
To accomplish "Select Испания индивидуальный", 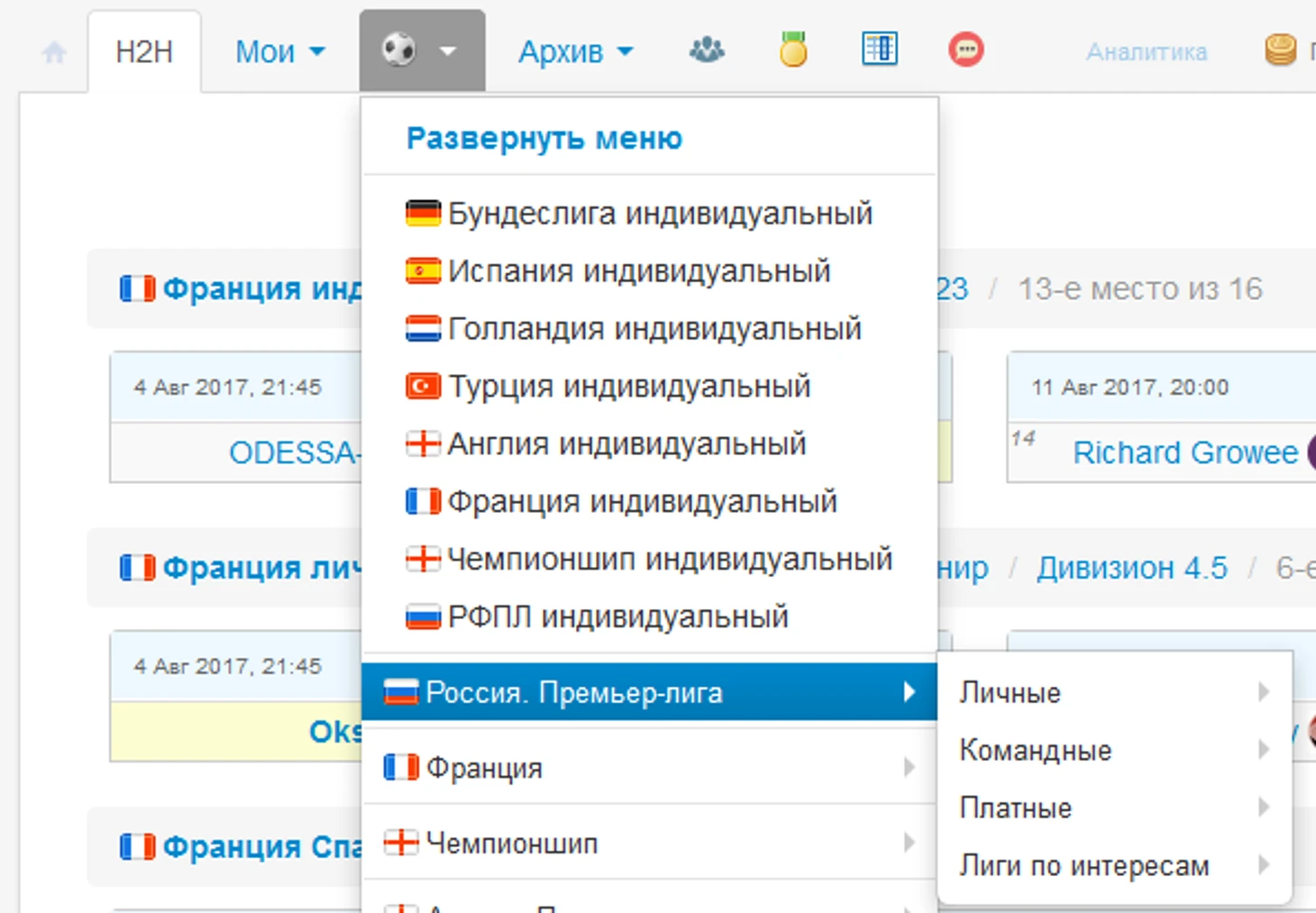I will point(618,271).
